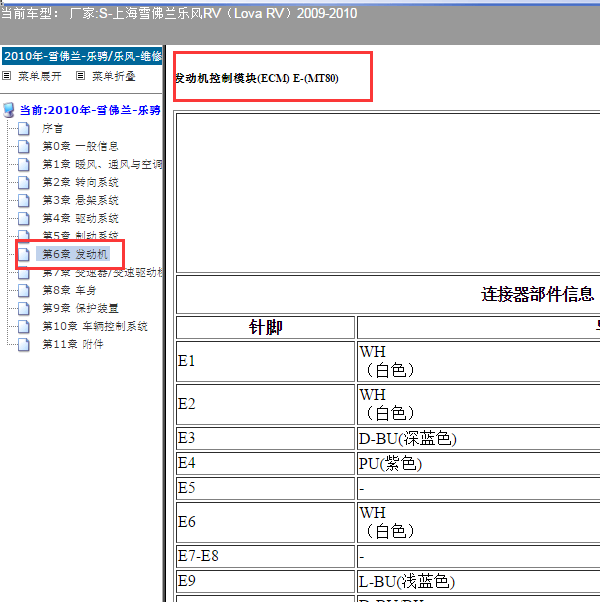Viewport: 600px width, 602px height.
Task: Select pin cell E4
Action: pyautogui.click(x=265, y=463)
